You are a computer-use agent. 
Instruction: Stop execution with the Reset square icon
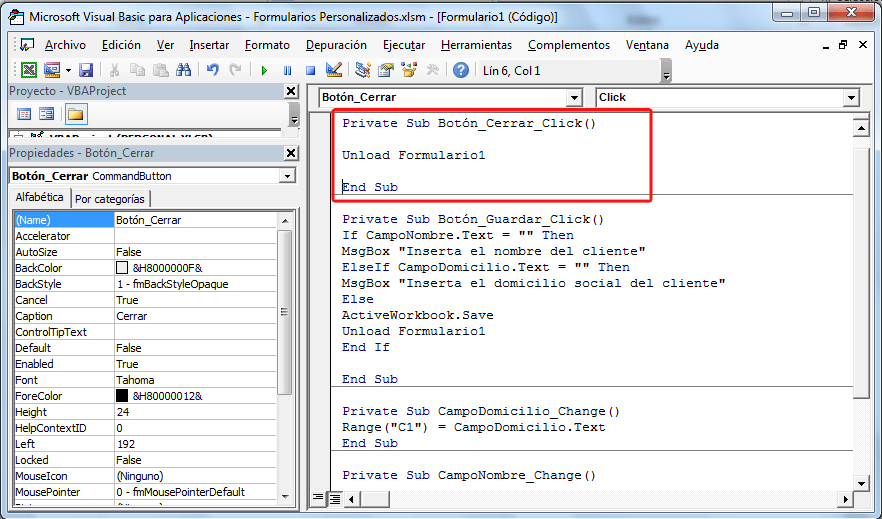tap(310, 70)
